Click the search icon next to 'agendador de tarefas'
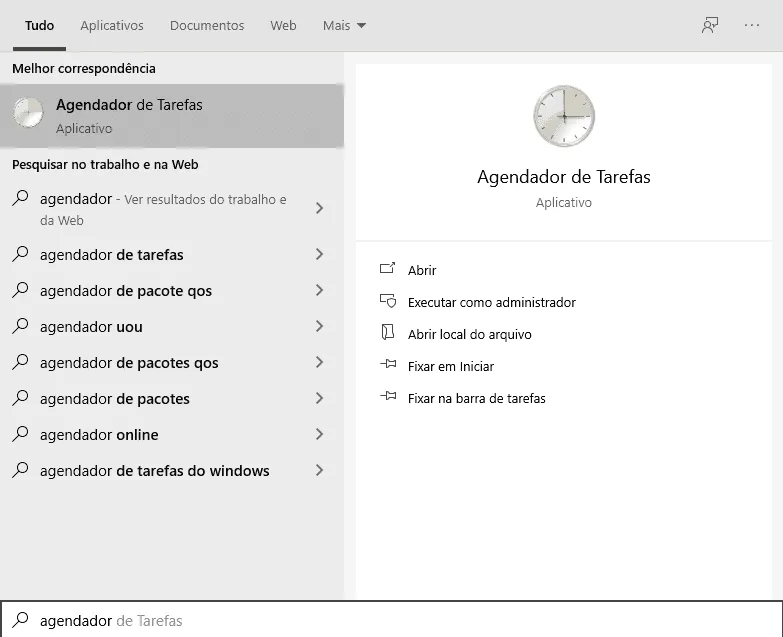This screenshot has height=637, width=783. 20,254
